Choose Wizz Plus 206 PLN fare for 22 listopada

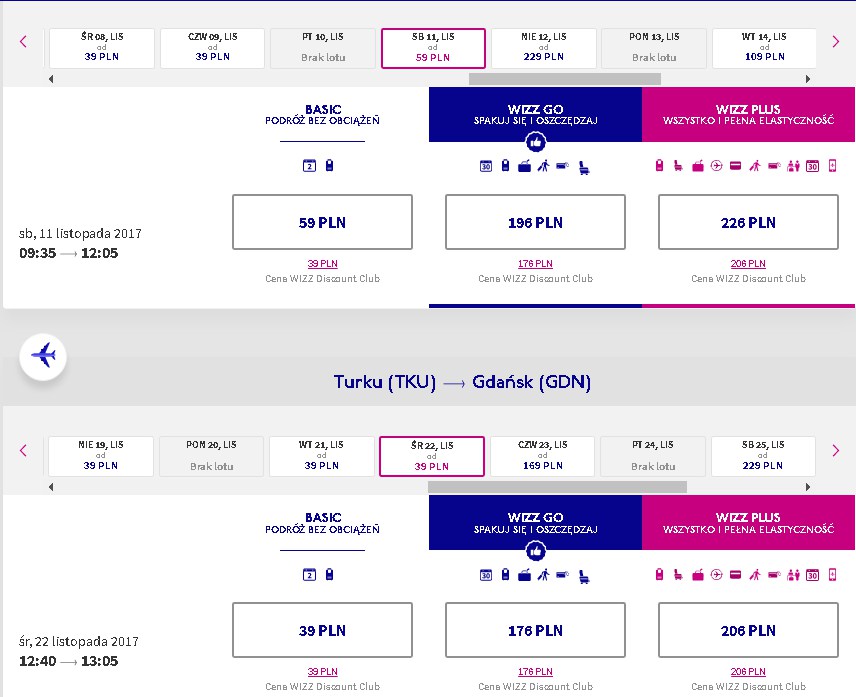point(748,630)
